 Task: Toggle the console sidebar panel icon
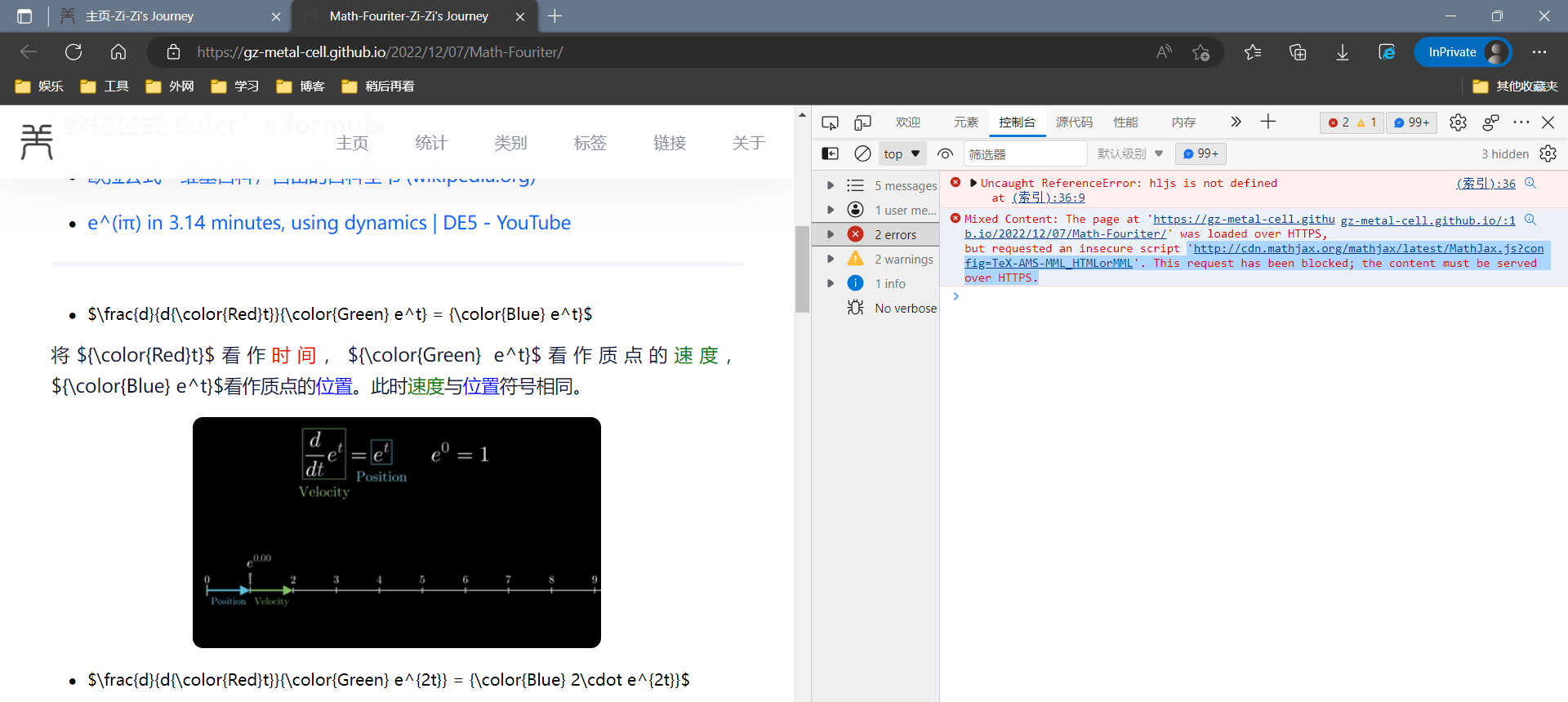[x=830, y=153]
